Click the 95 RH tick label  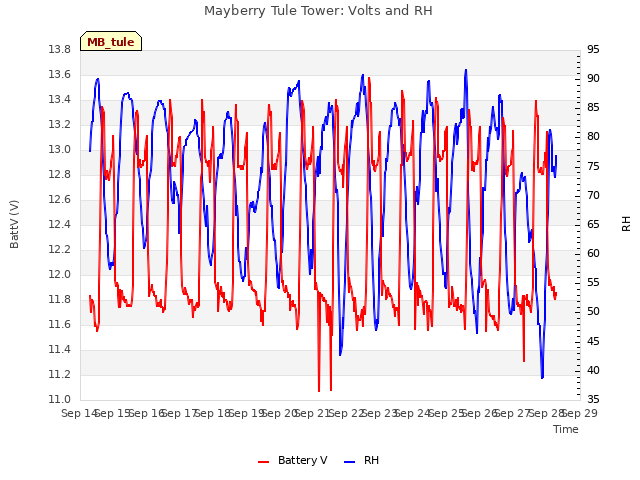pyautogui.click(x=593, y=49)
